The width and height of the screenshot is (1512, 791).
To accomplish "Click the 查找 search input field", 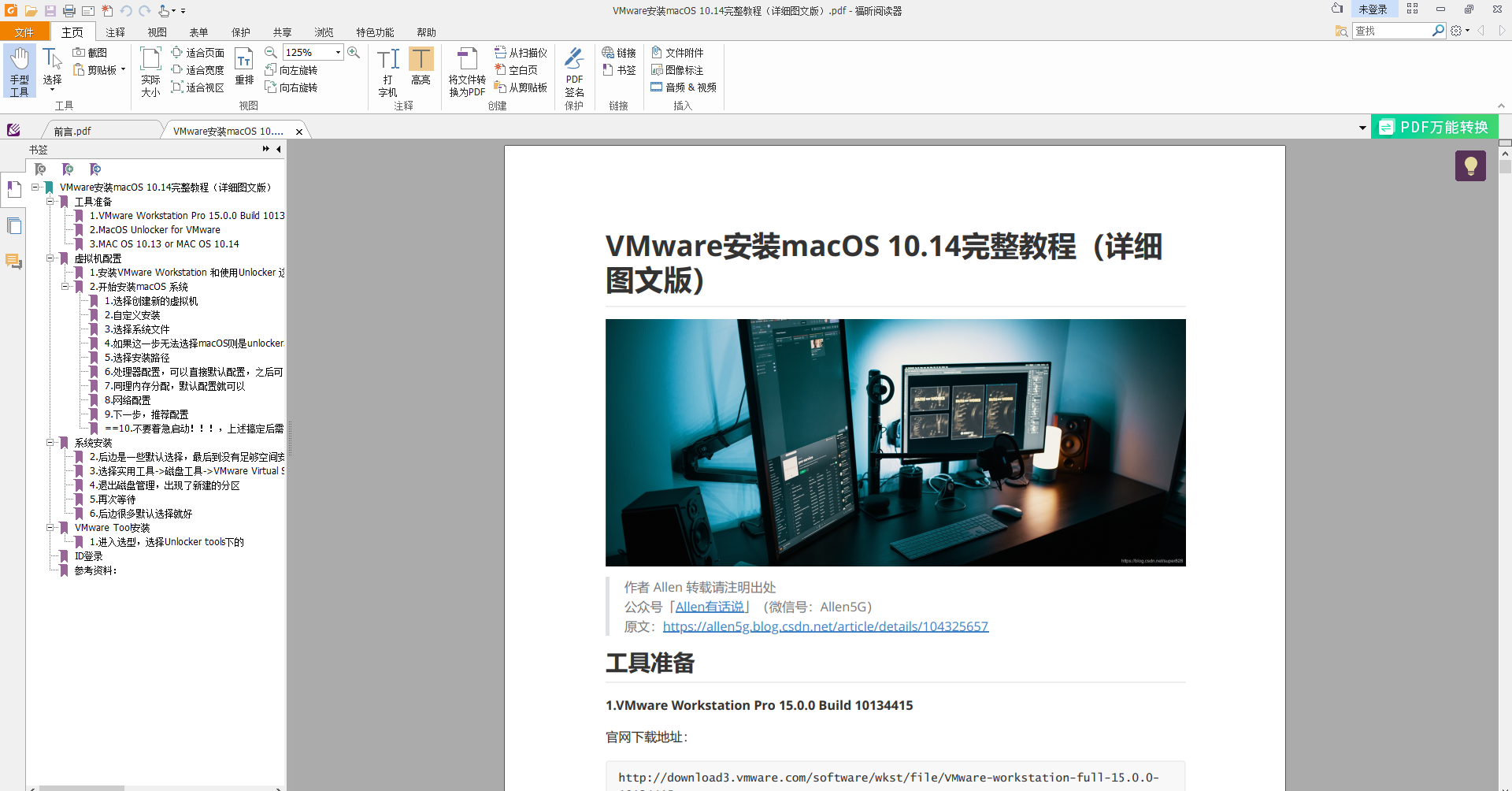I will (1392, 31).
